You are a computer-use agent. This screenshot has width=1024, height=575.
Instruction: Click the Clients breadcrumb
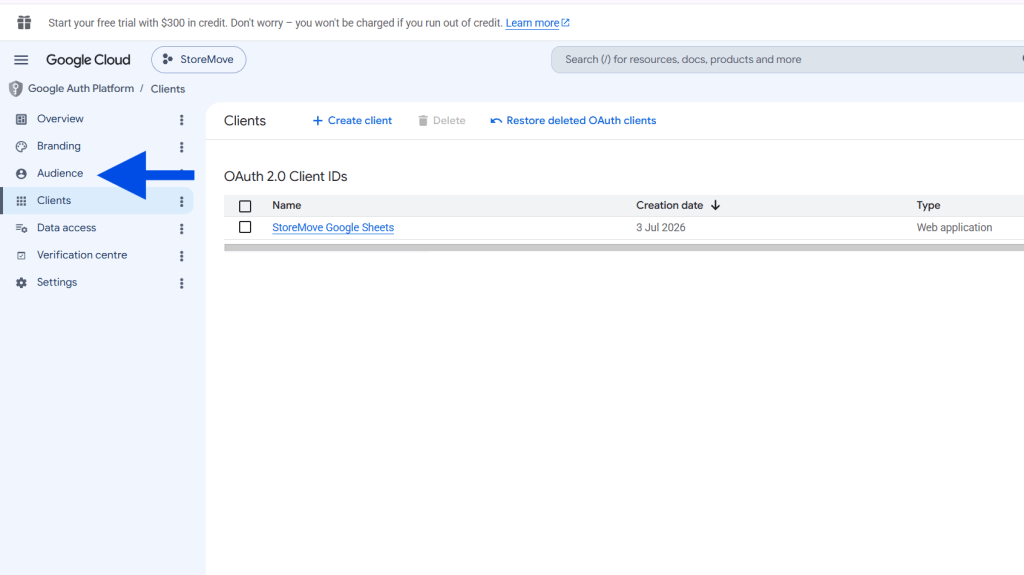click(168, 89)
